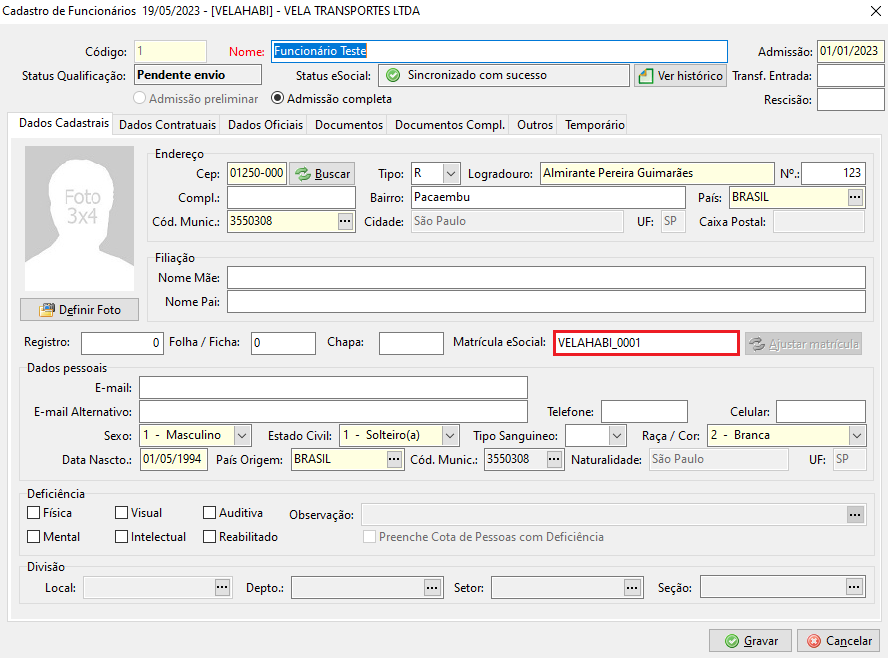
Task: Check the Reabilitado box
Action: pyautogui.click(x=210, y=536)
